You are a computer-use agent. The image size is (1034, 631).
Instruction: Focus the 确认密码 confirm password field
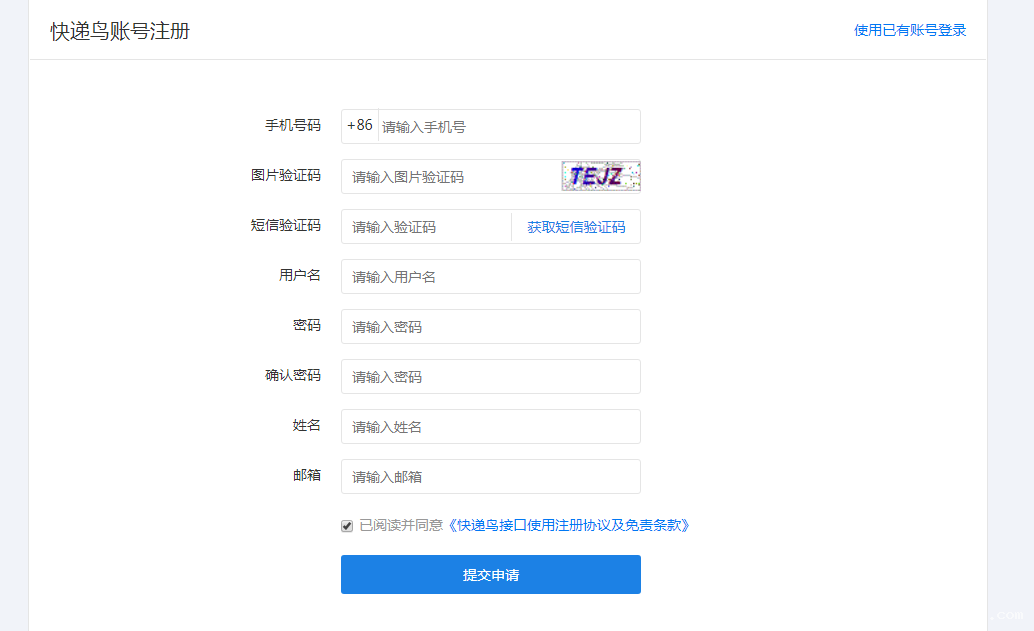pyautogui.click(x=491, y=377)
